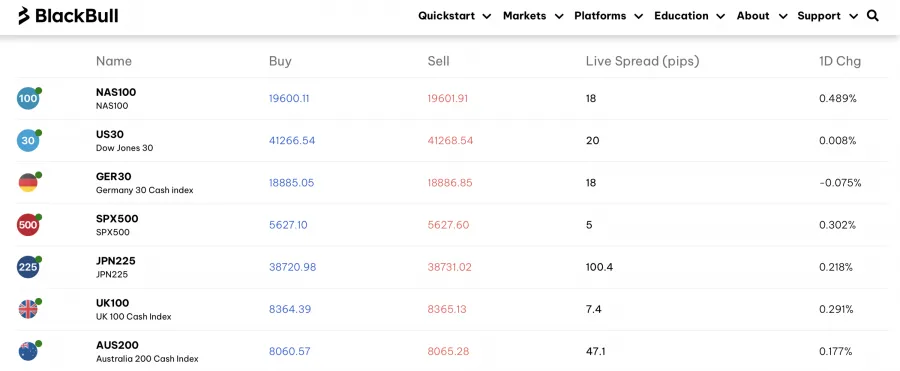Expand the About chevron

click(782, 17)
